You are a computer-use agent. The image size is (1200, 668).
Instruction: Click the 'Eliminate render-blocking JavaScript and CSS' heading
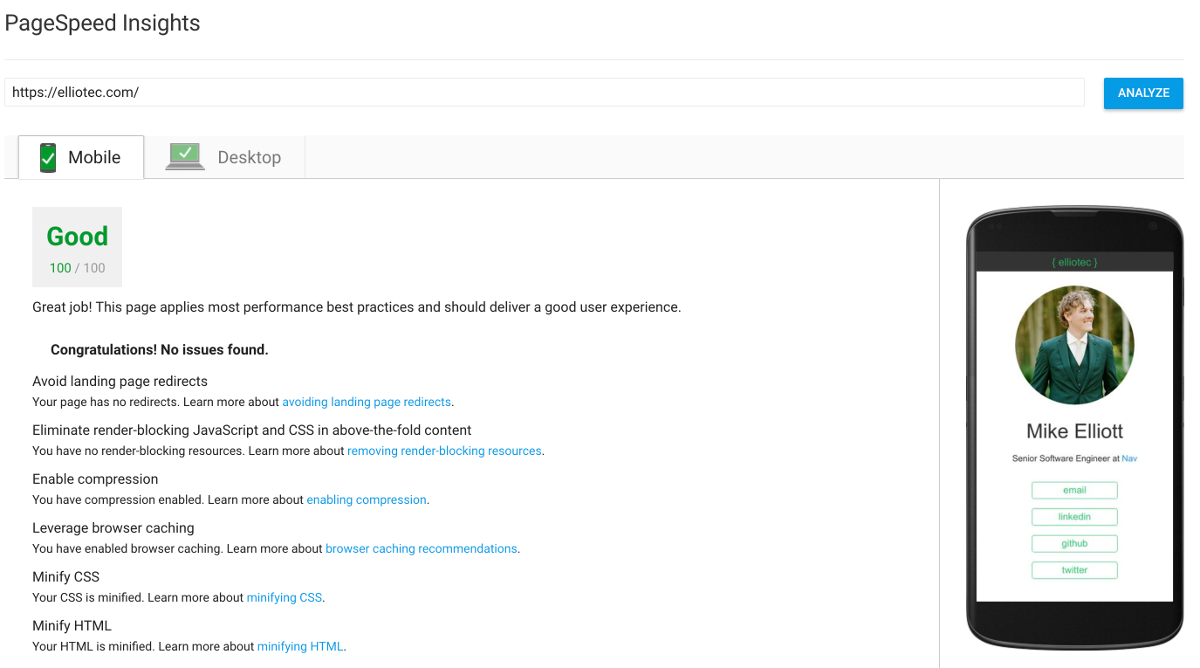(252, 430)
